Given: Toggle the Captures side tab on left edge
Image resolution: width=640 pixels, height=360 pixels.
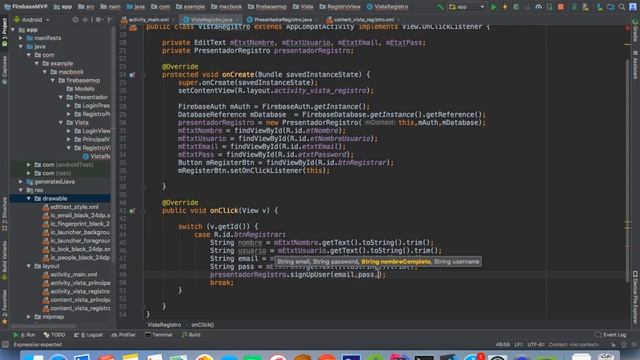Looking at the screenshot, I should pyautogui.click(x=4, y=70).
